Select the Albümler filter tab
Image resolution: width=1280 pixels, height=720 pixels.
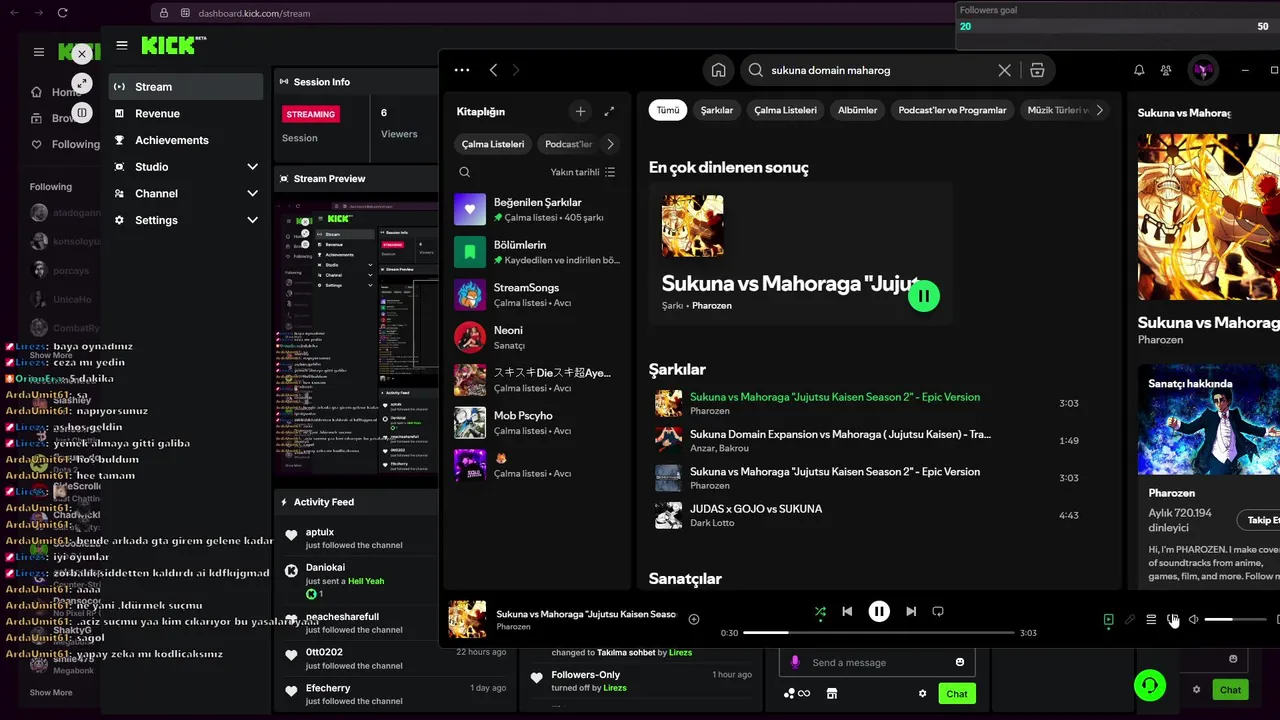(857, 110)
